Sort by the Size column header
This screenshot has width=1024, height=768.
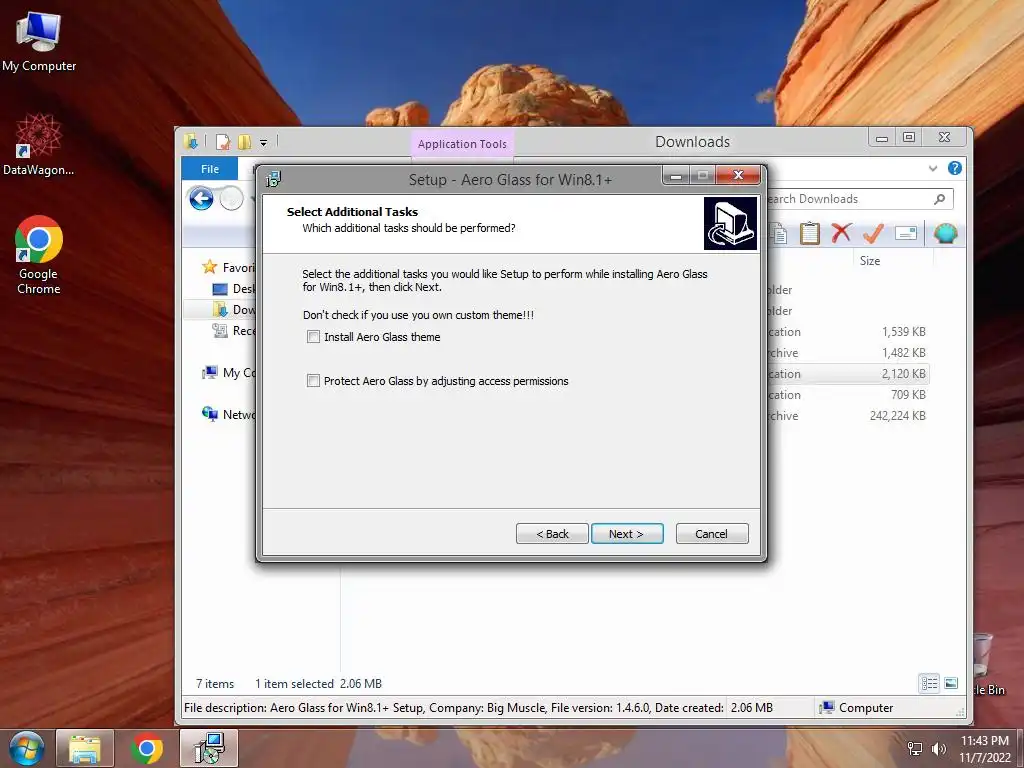coord(869,261)
